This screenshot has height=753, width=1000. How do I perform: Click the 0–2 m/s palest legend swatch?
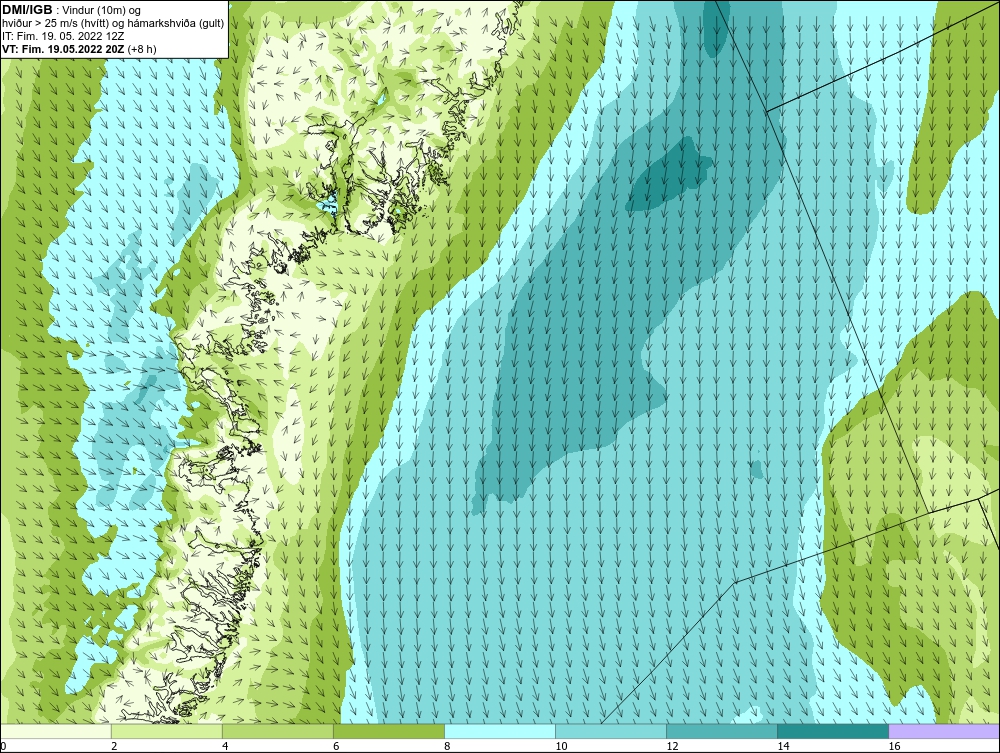point(56,731)
